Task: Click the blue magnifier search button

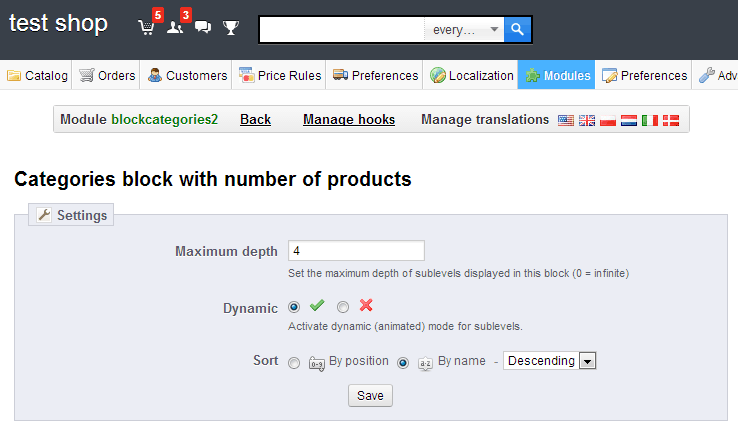Action: (517, 30)
